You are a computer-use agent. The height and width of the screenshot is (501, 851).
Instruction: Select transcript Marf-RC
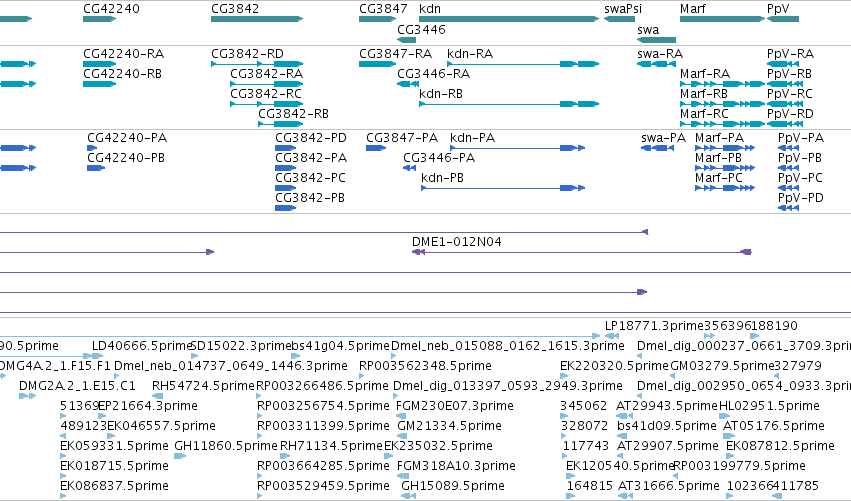coord(722,124)
